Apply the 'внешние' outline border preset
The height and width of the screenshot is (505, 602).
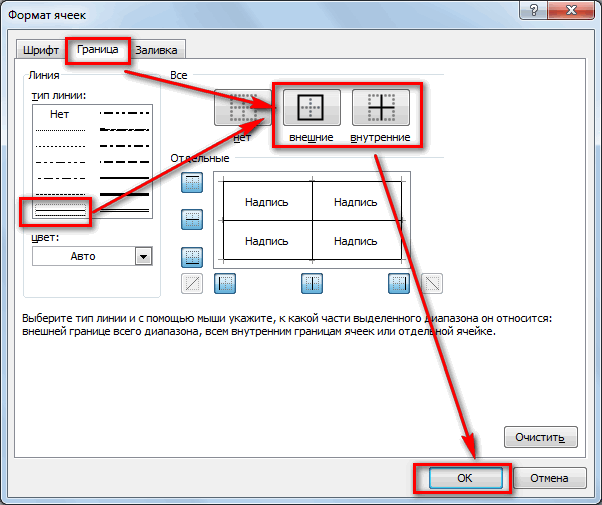(312, 108)
